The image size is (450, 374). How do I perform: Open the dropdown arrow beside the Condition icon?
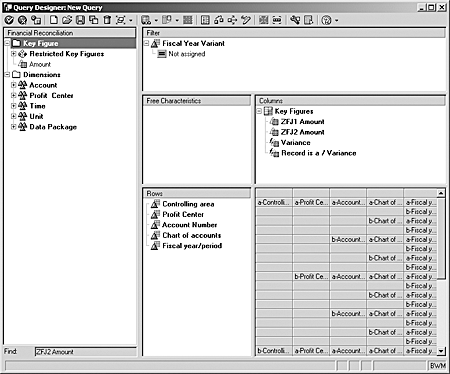click(x=177, y=21)
